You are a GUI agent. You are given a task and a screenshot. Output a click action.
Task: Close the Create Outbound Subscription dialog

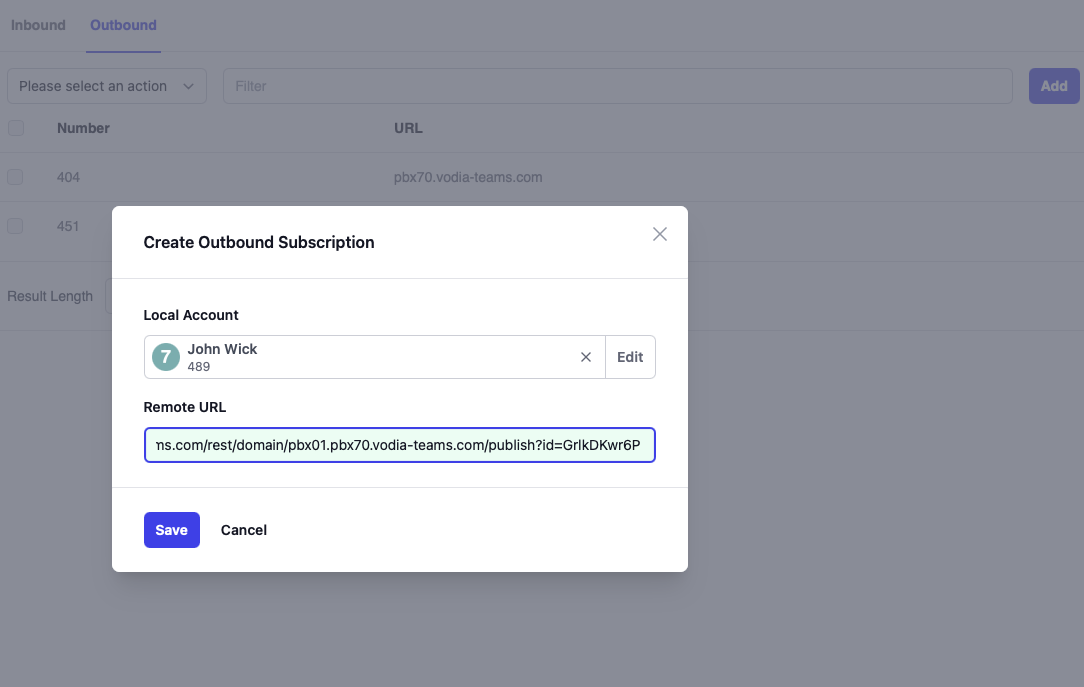(659, 234)
